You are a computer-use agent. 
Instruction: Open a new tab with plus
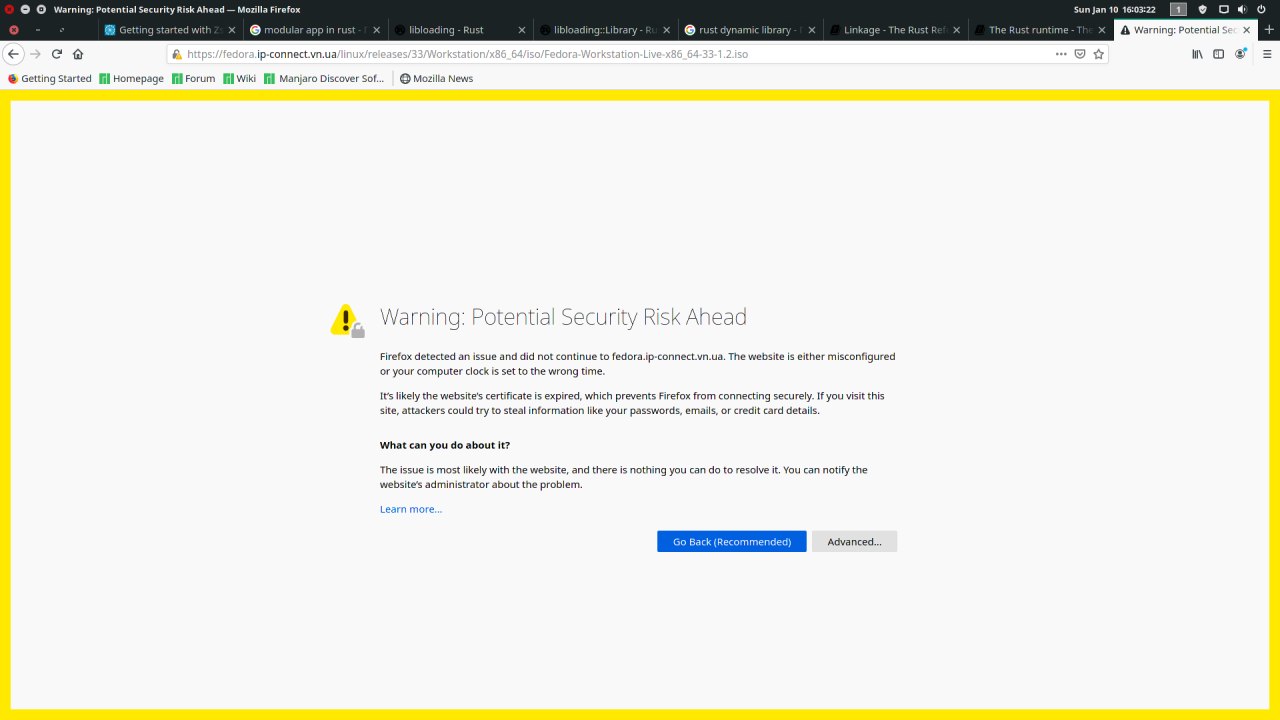click(x=1267, y=30)
